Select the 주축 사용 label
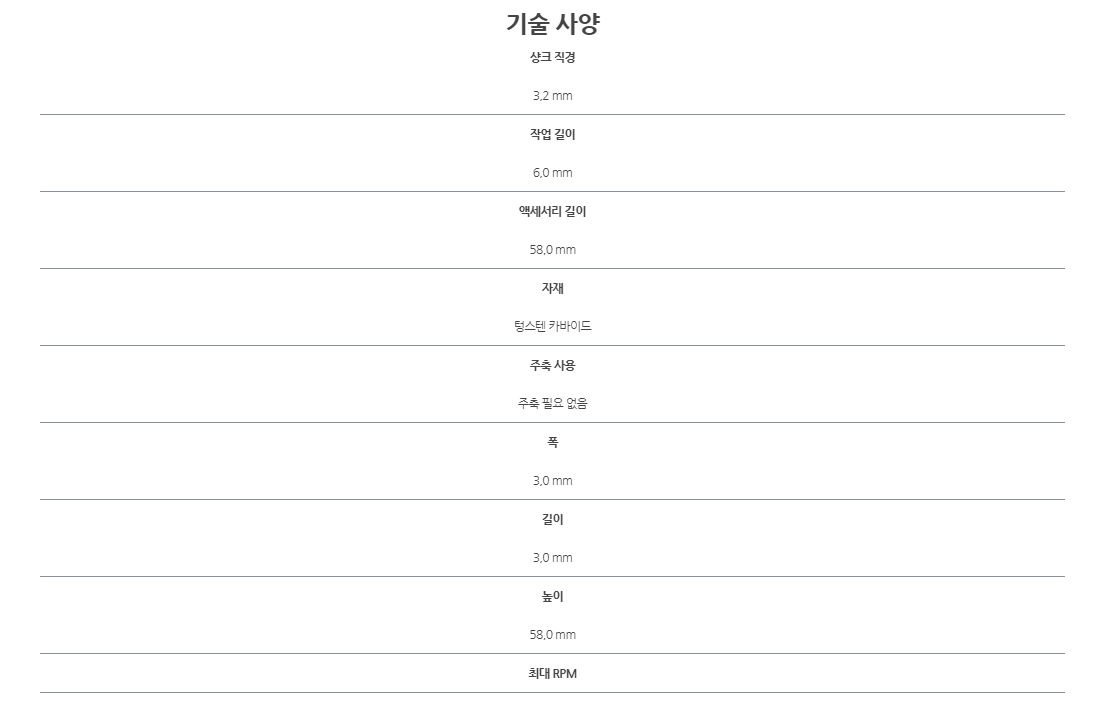The height and width of the screenshot is (704, 1105). click(x=552, y=365)
